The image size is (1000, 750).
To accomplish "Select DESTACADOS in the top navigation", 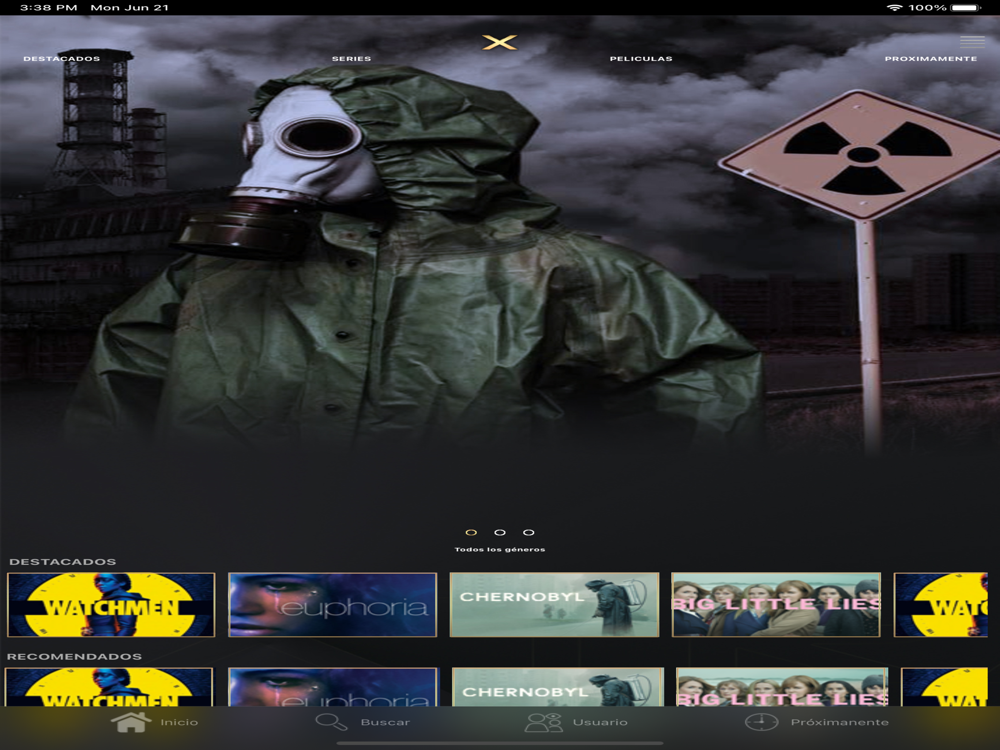I will tap(62, 59).
